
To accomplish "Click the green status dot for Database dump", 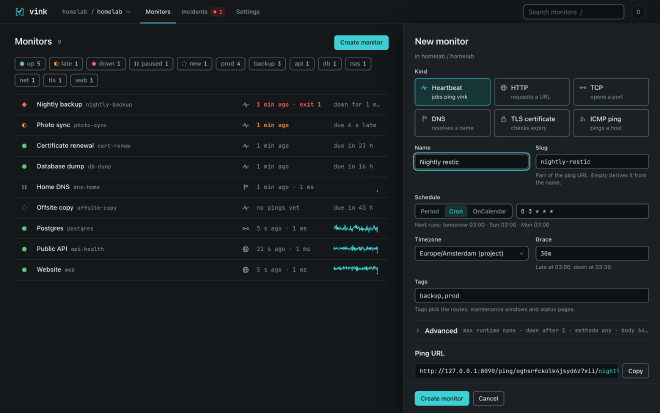I will pyautogui.click(x=24, y=166).
